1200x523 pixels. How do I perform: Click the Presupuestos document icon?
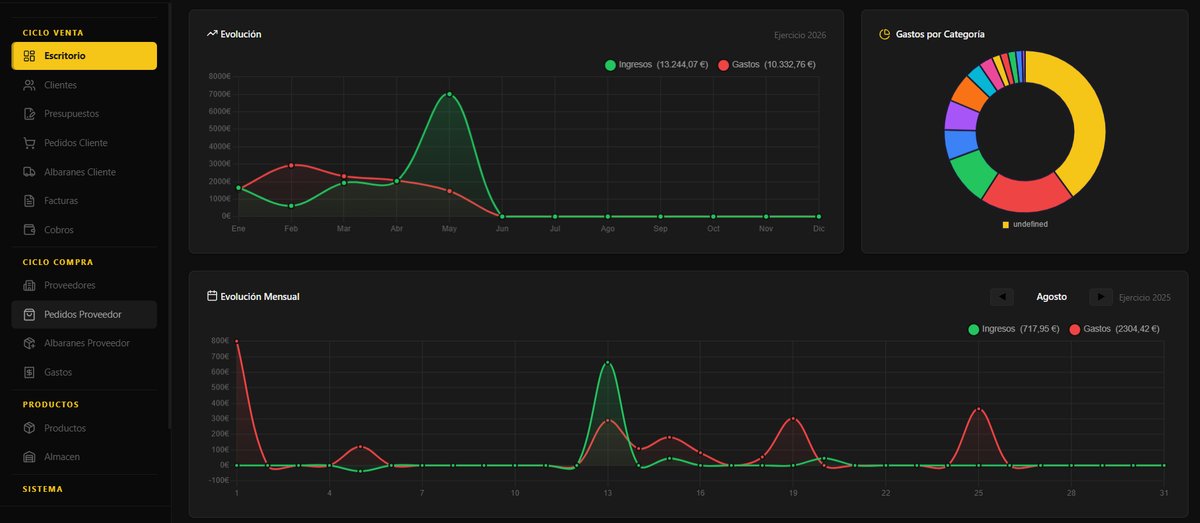click(x=30, y=114)
